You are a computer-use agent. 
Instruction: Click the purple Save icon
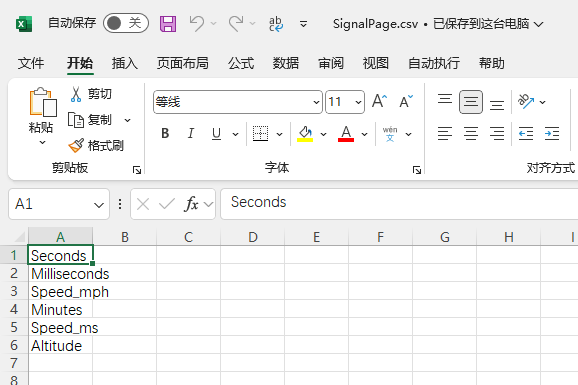point(168,24)
